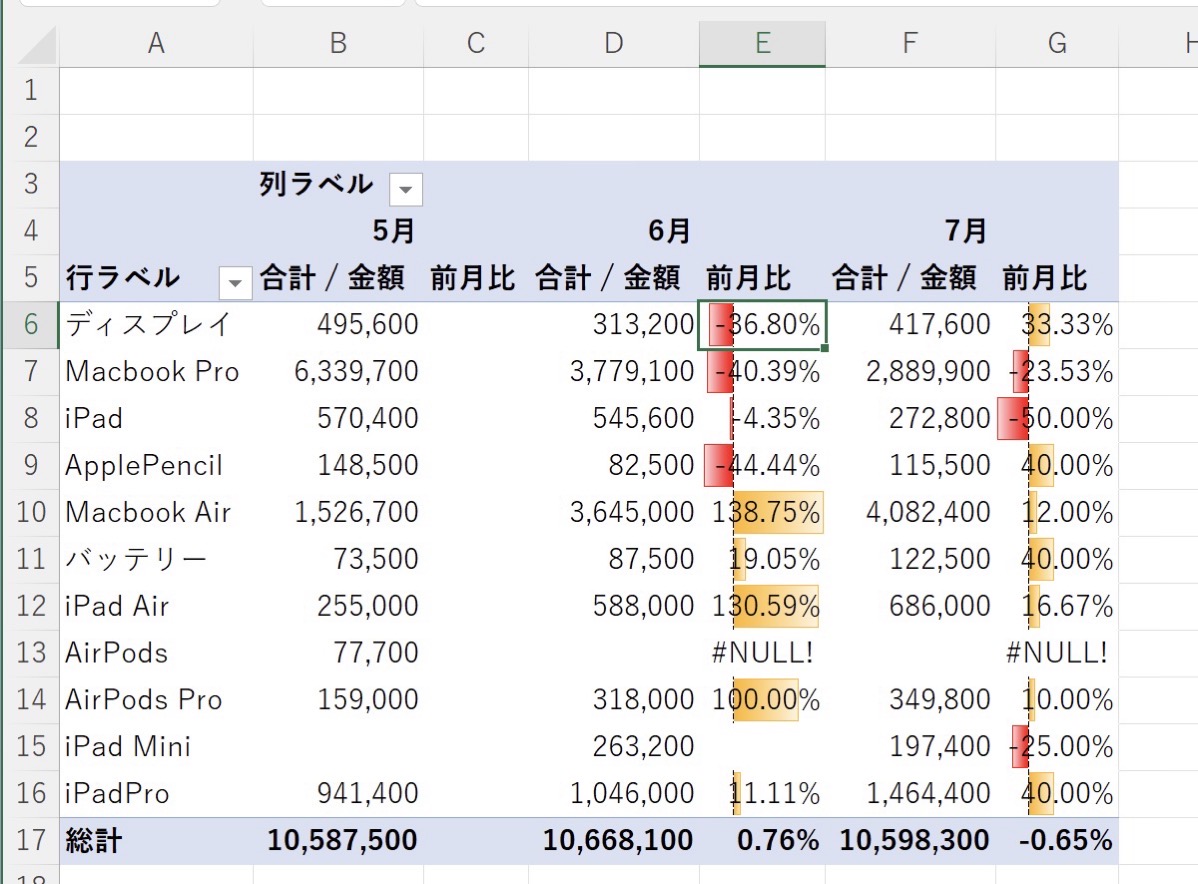Click the Macbook Air row label
Image resolution: width=1198 pixels, height=884 pixels.
point(148,512)
